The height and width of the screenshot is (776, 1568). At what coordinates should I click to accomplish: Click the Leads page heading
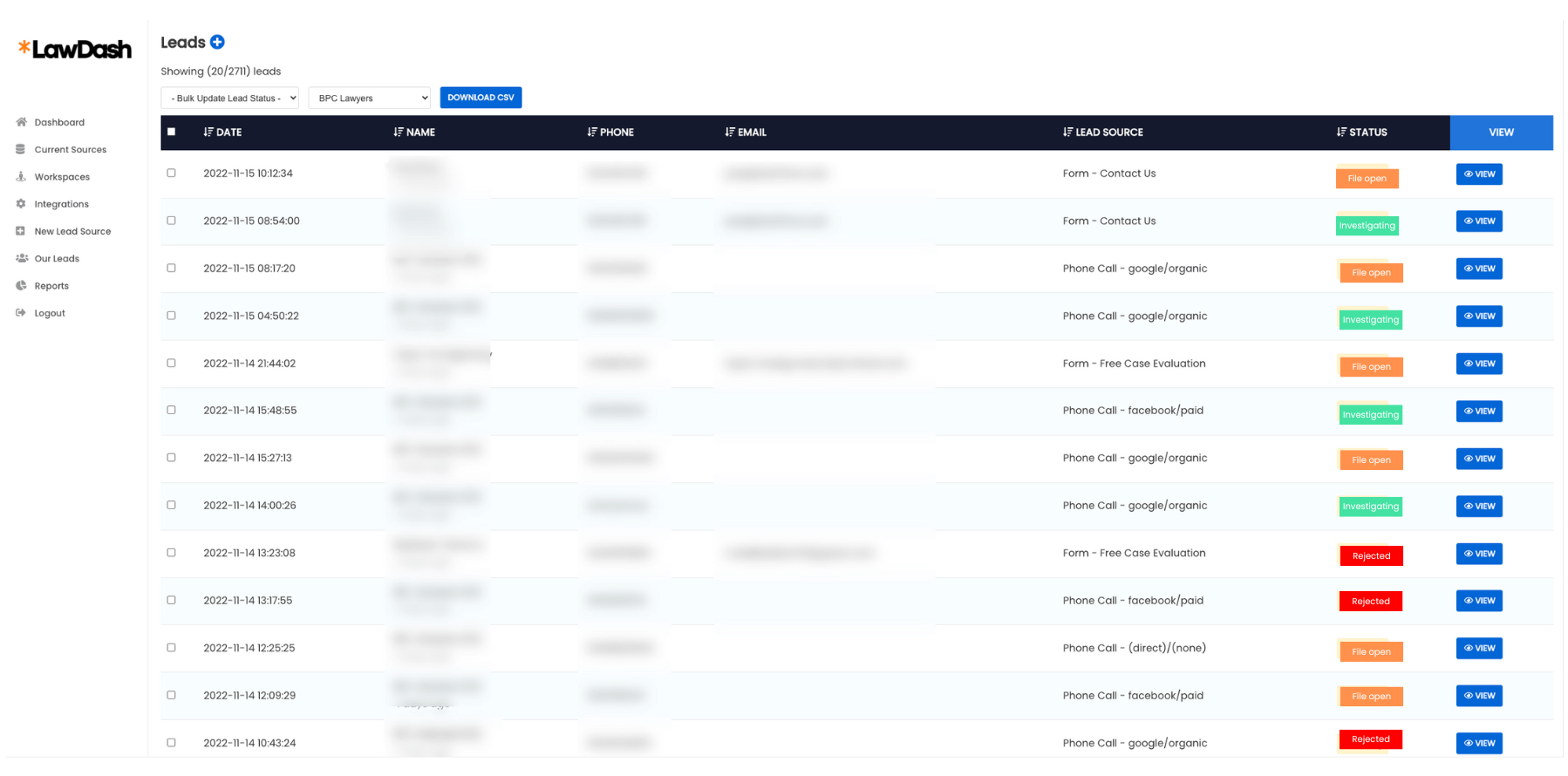pos(183,42)
